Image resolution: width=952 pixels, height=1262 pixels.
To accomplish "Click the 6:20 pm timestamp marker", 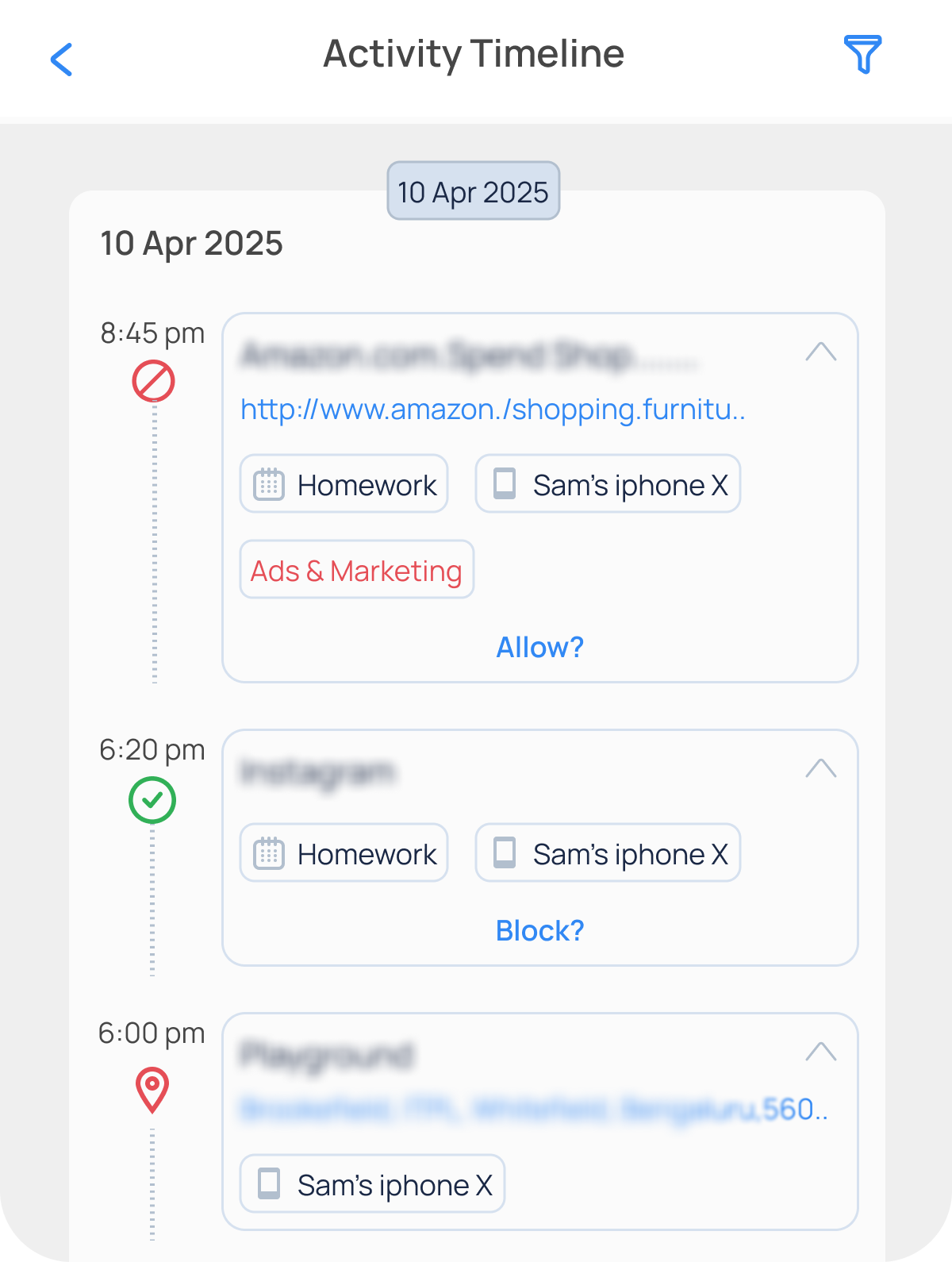I will 152,750.
